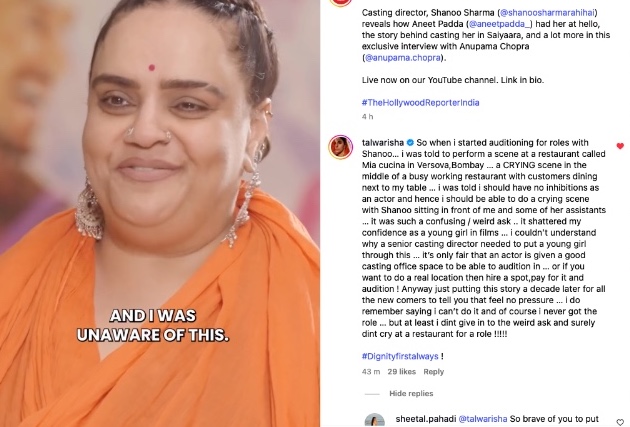
Task: Click the 4 h post timestamp
Action: point(367,116)
